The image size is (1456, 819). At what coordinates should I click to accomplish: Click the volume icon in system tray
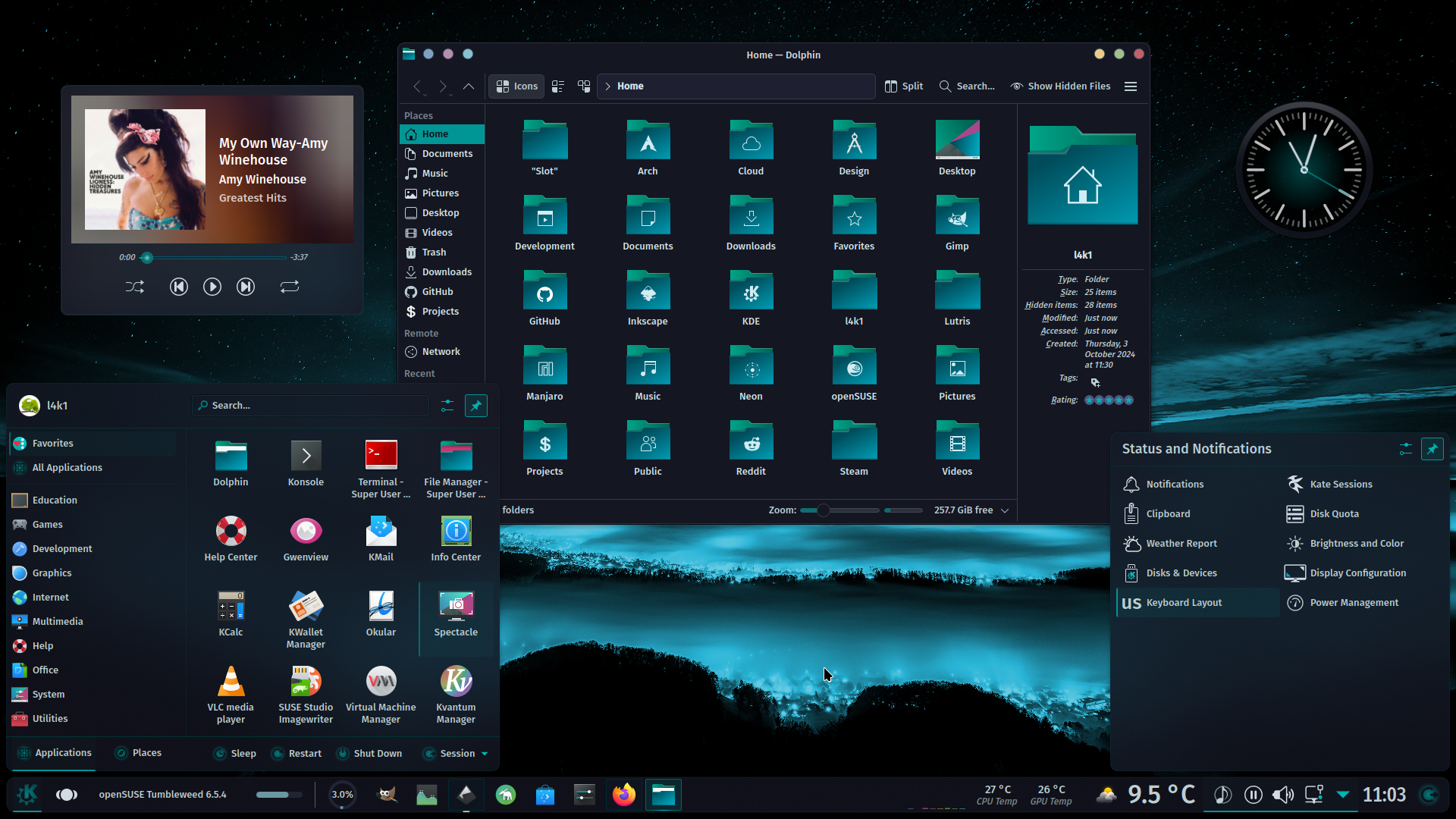coord(1283,795)
